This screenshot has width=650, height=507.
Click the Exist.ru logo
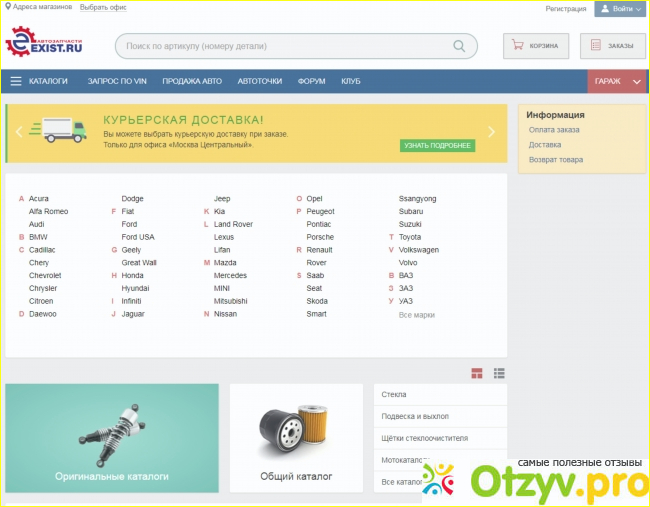click(x=44, y=44)
